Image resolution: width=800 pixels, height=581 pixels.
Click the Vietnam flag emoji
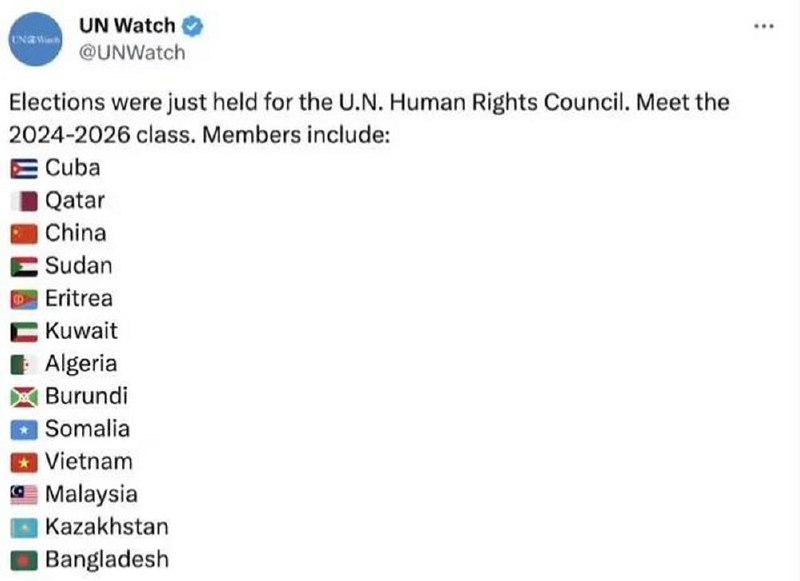pyautogui.click(x=24, y=463)
